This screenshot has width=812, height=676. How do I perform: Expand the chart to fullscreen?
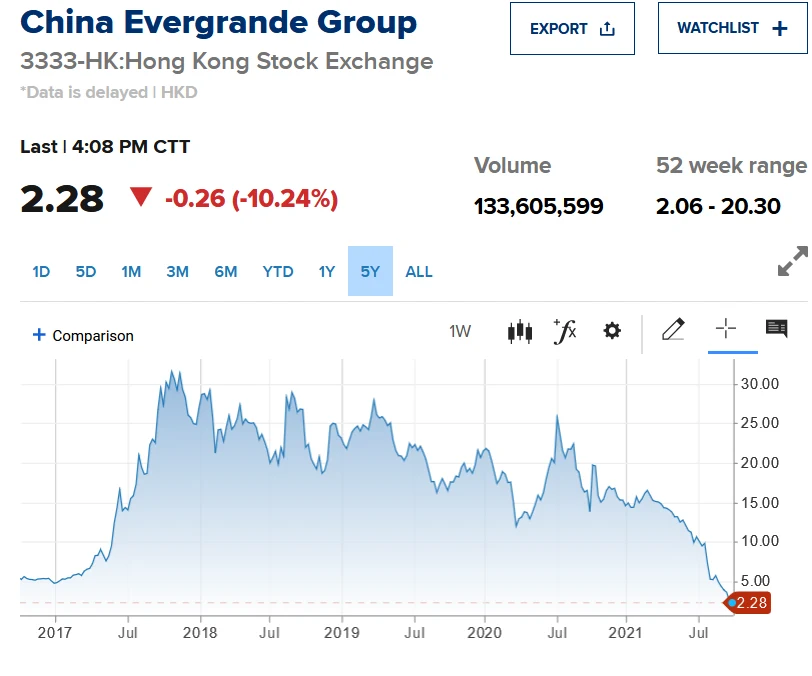[x=792, y=262]
